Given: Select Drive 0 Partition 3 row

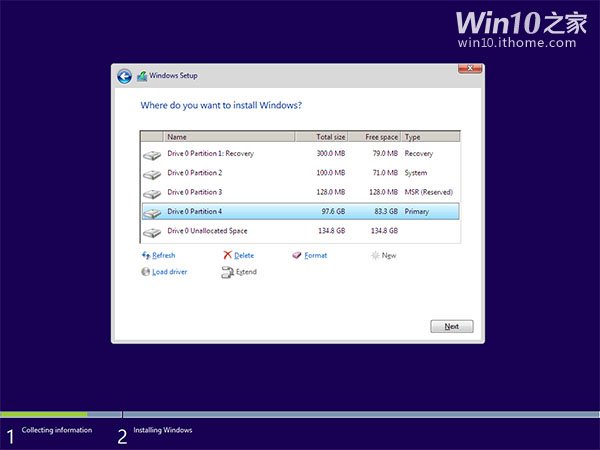Looking at the screenshot, I should coord(300,192).
